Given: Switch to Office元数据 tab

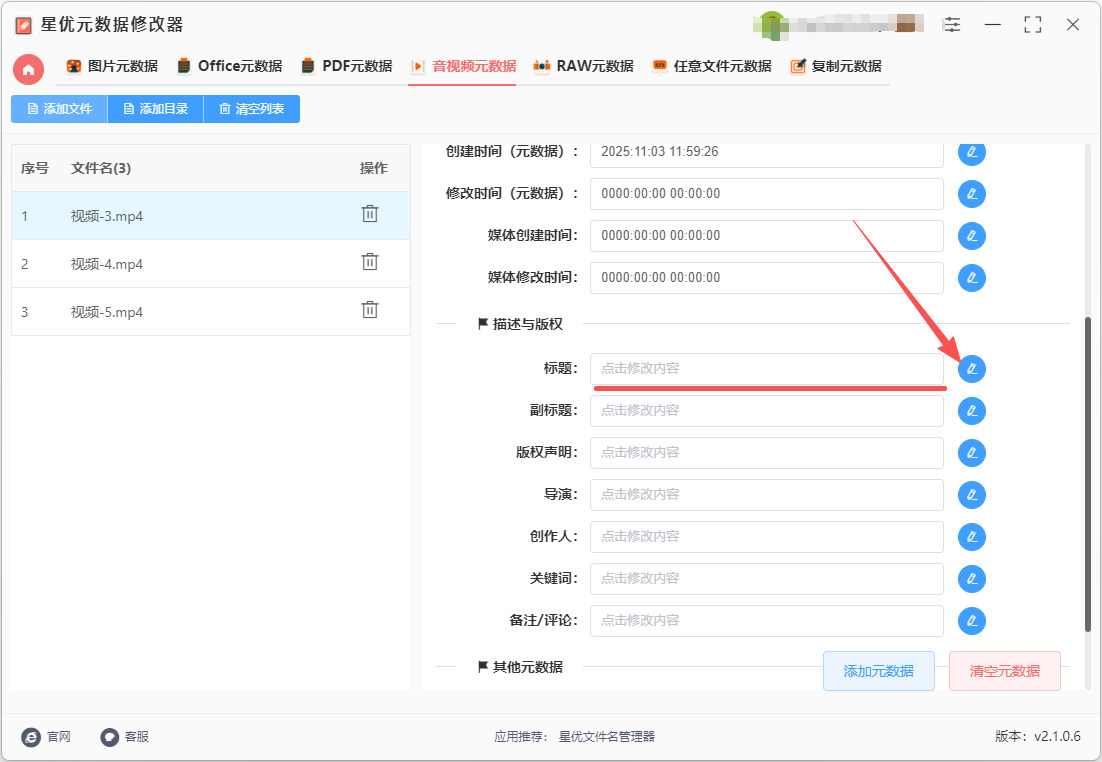Looking at the screenshot, I should tap(229, 66).
